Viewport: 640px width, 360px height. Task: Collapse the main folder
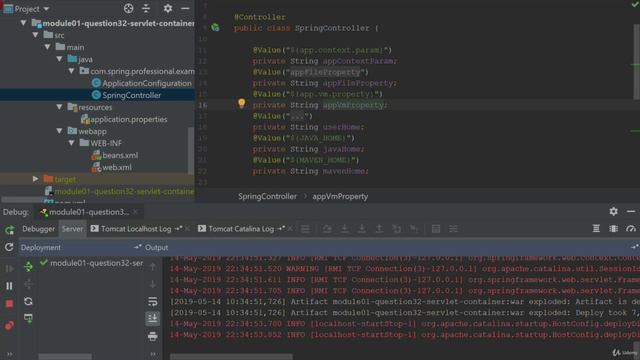click(48, 47)
